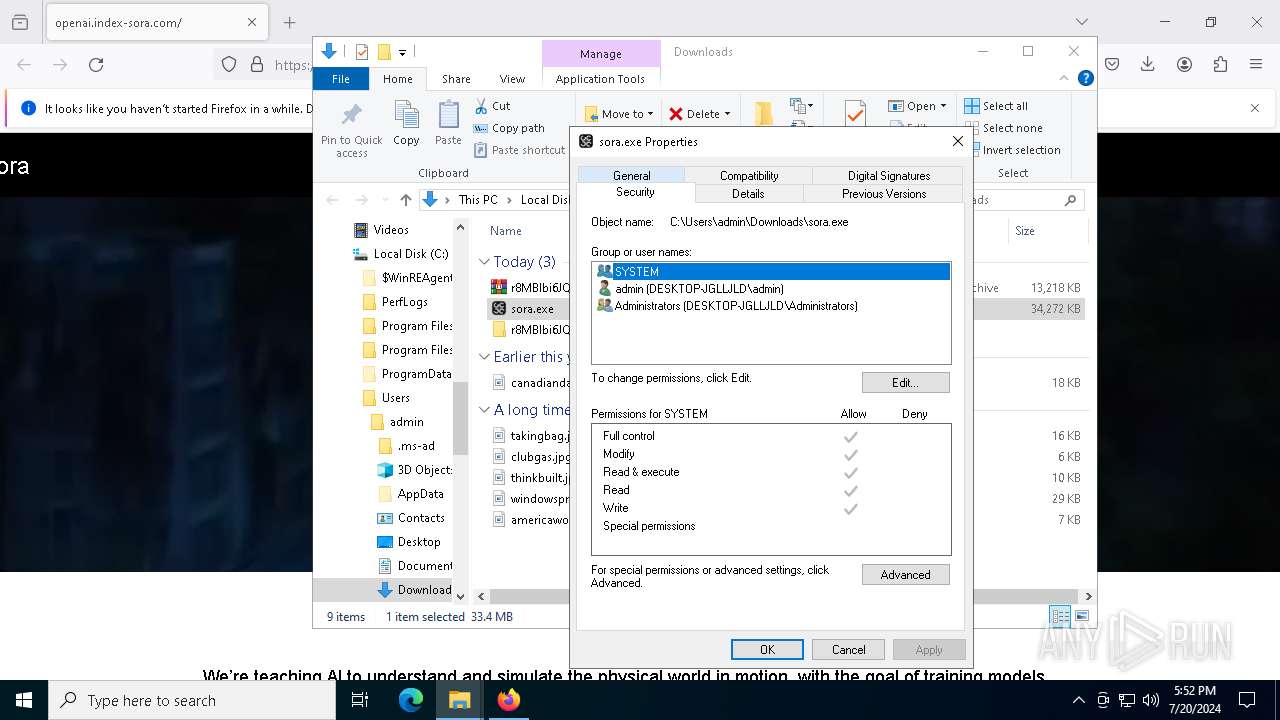1280x720 pixels.
Task: Click Pin to Quick access icon
Action: pos(351,113)
